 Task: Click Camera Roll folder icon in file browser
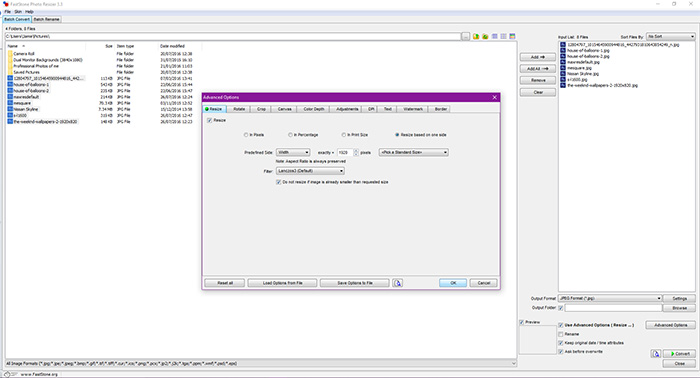[10, 54]
